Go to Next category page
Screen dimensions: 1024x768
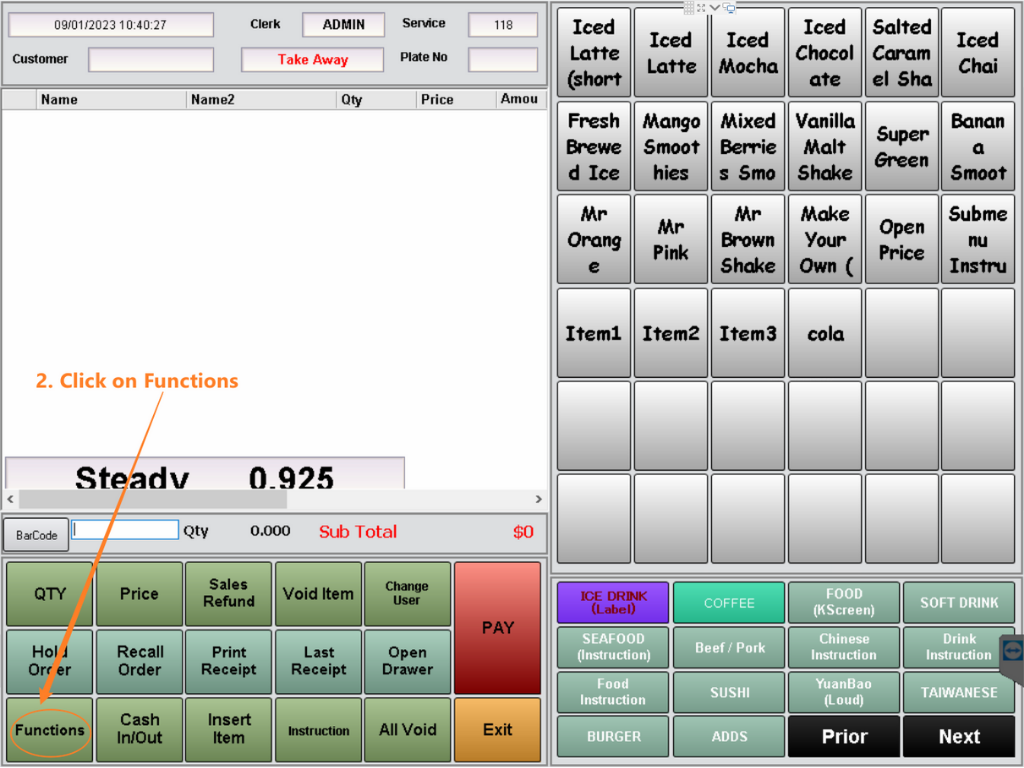[x=959, y=737]
